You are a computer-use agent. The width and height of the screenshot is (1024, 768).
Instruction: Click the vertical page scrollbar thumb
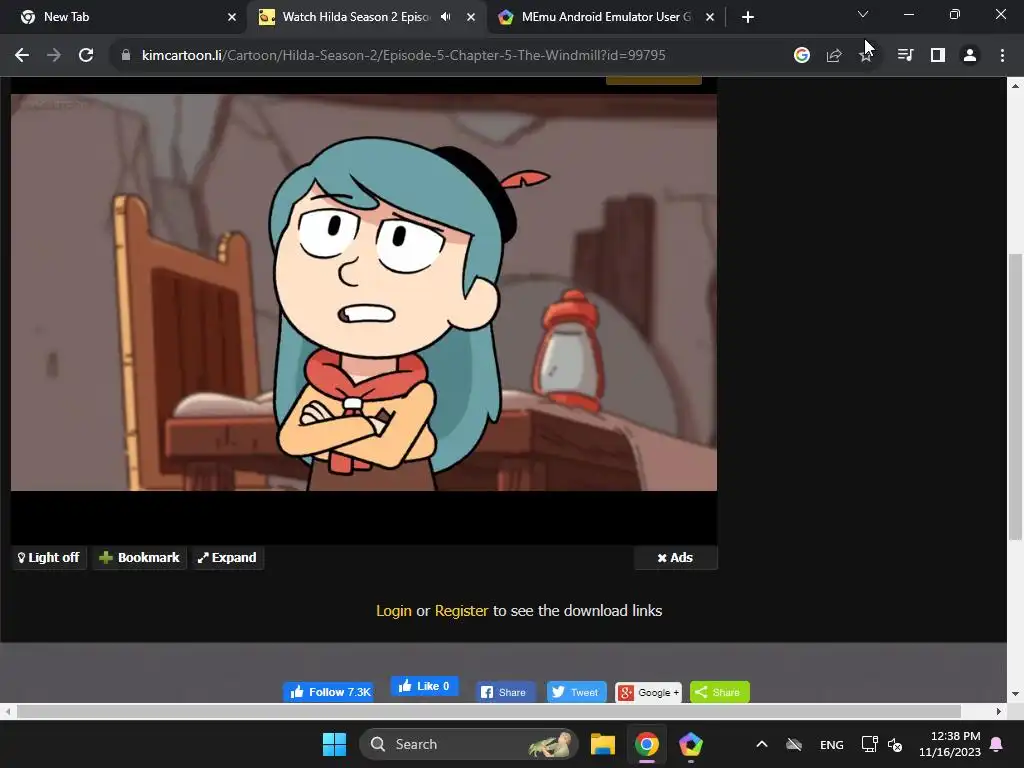(x=1015, y=397)
